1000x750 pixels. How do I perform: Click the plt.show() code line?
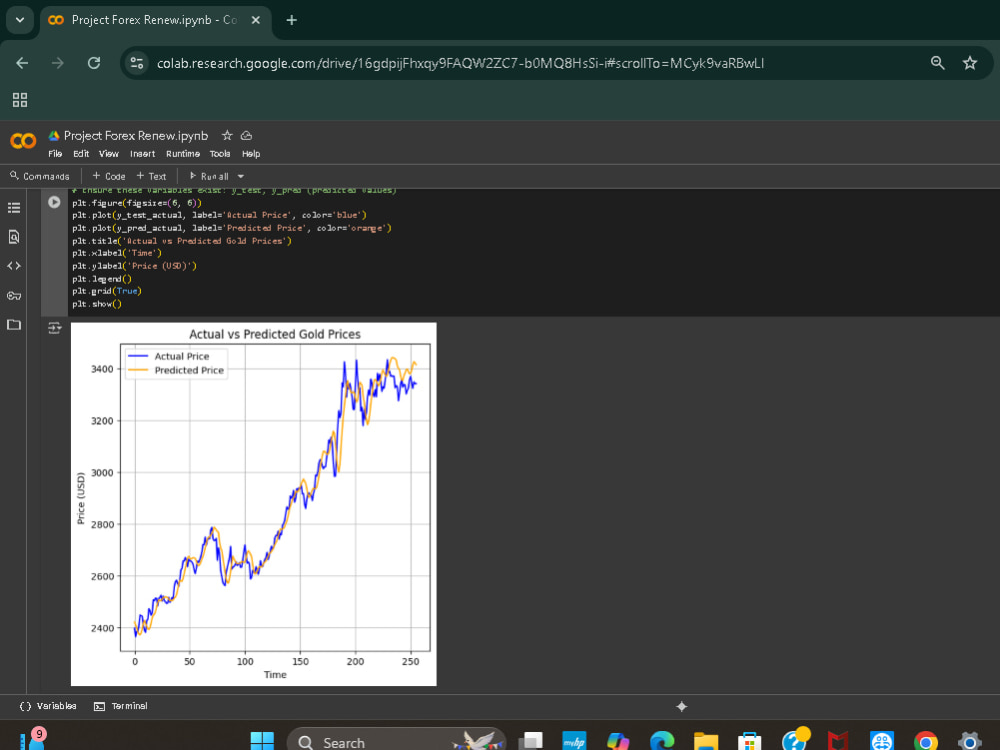coord(97,304)
